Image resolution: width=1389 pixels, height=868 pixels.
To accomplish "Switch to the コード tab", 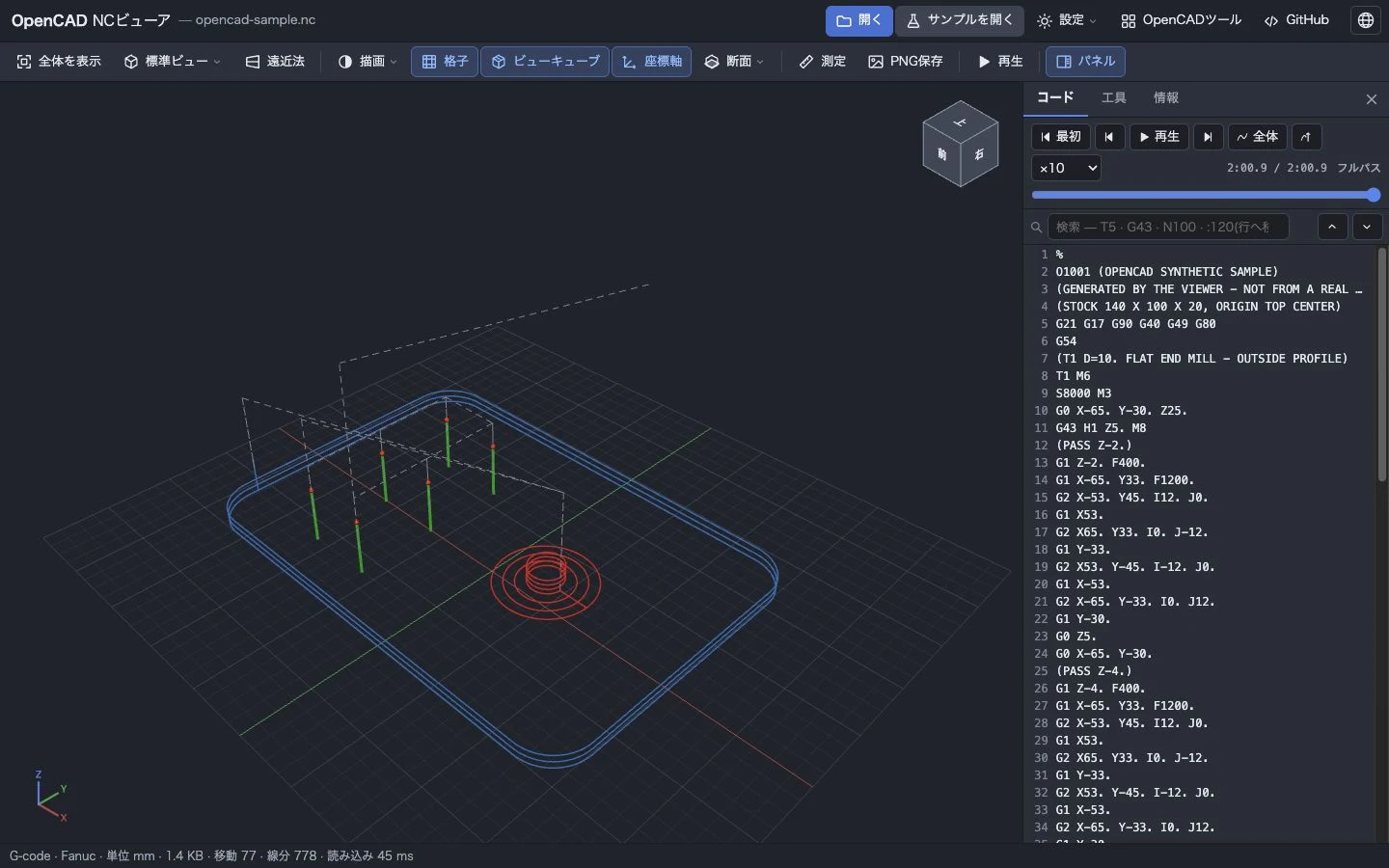I will pyautogui.click(x=1054, y=97).
